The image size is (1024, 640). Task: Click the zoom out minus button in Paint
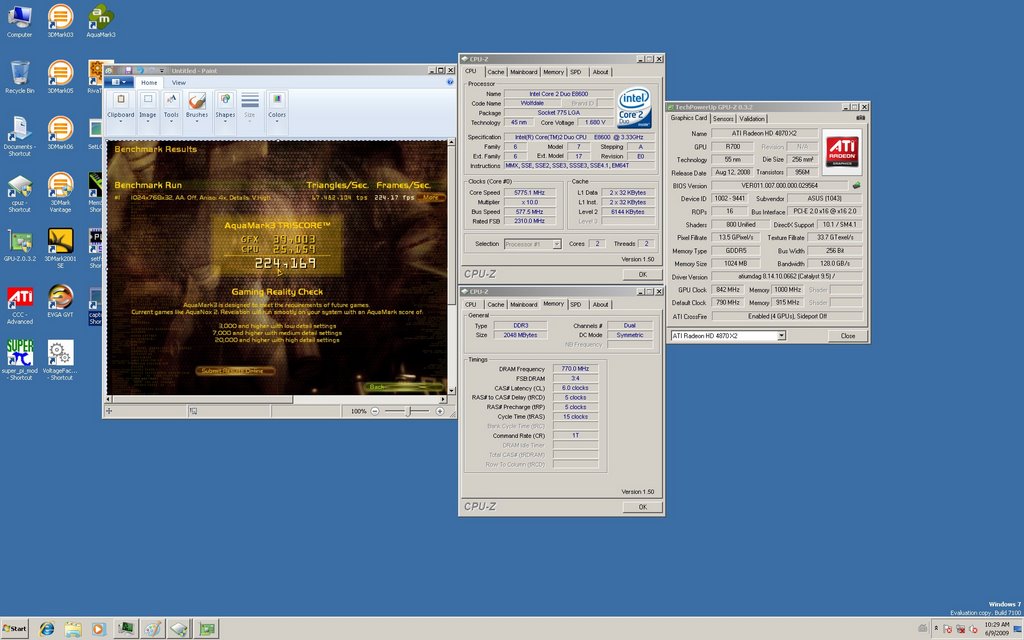point(375,411)
